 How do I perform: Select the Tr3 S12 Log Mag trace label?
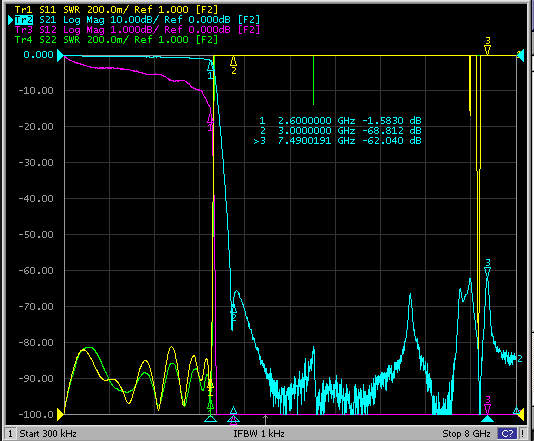pyautogui.click(x=137, y=29)
